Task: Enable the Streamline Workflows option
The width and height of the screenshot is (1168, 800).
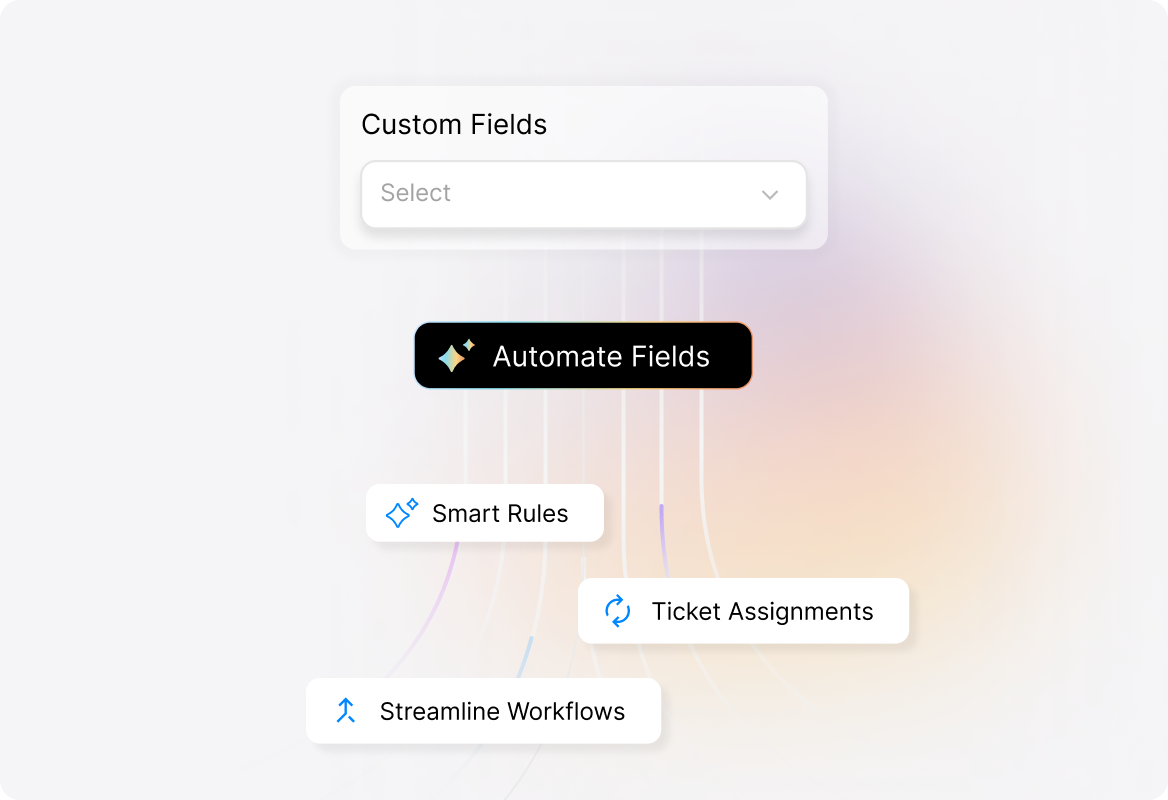Action: click(483, 711)
